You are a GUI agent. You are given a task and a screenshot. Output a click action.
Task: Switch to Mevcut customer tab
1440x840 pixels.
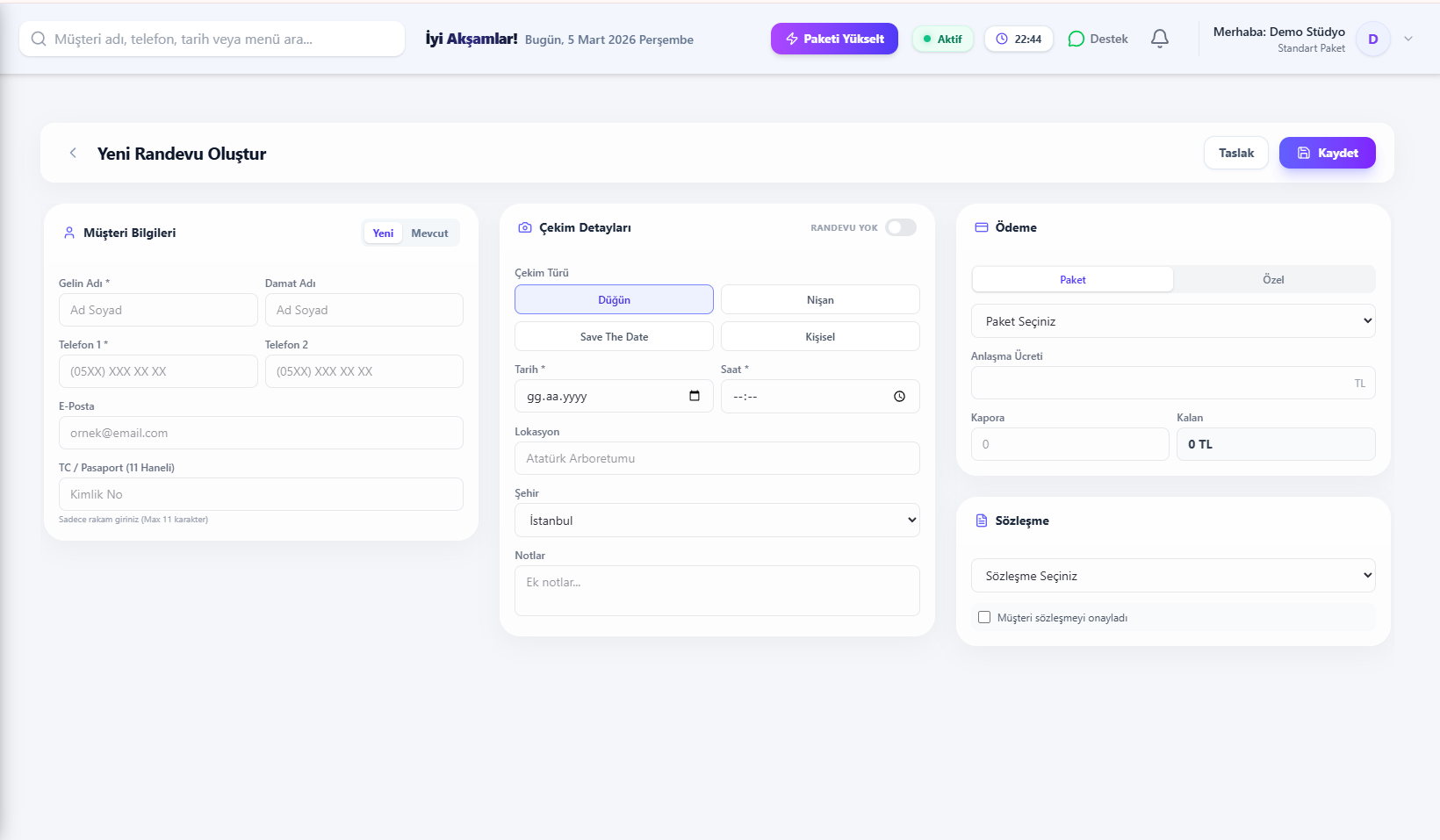click(x=429, y=233)
